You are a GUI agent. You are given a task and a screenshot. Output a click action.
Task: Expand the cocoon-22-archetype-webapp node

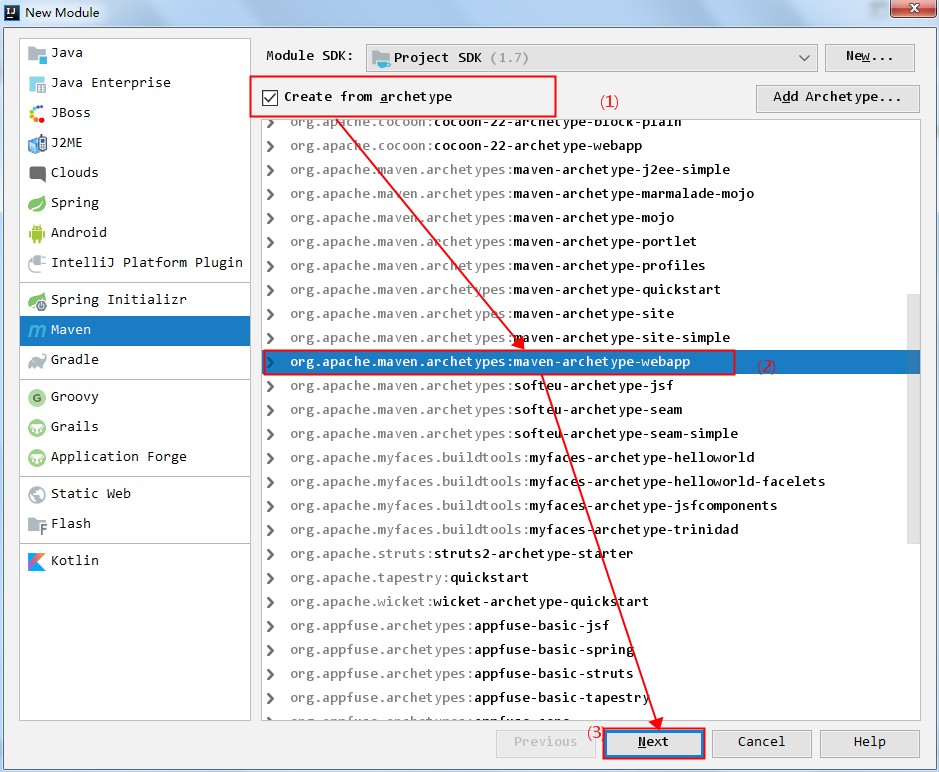tap(271, 146)
